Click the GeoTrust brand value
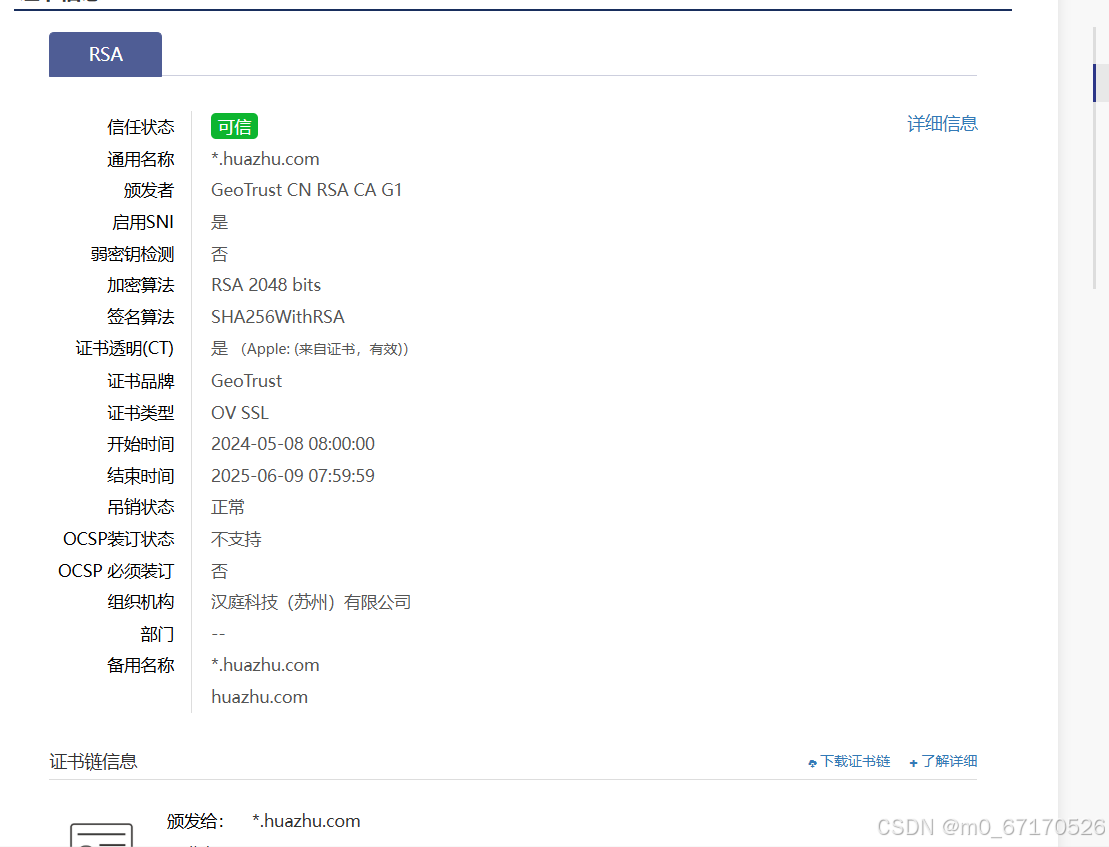 pyautogui.click(x=246, y=381)
